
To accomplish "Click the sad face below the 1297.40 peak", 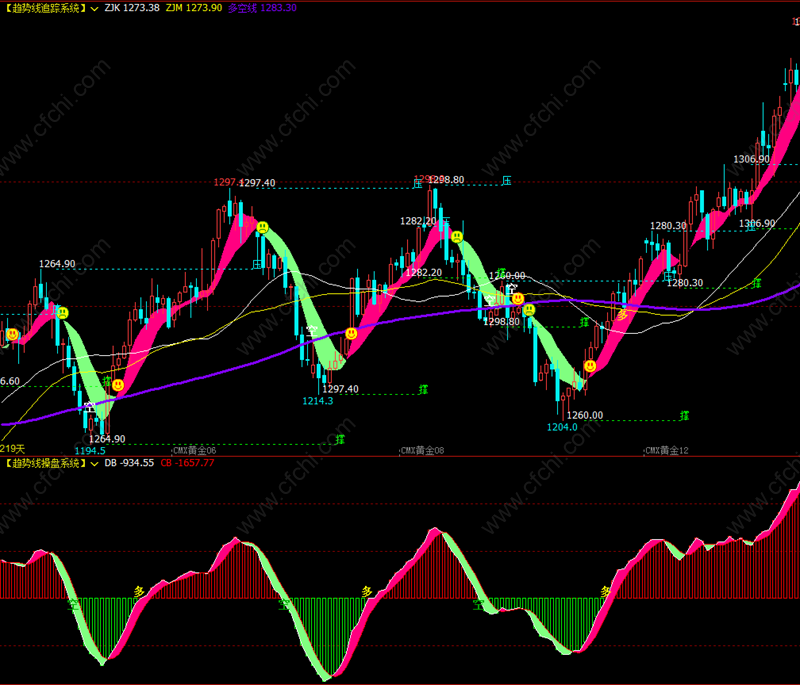I will coord(263,227).
